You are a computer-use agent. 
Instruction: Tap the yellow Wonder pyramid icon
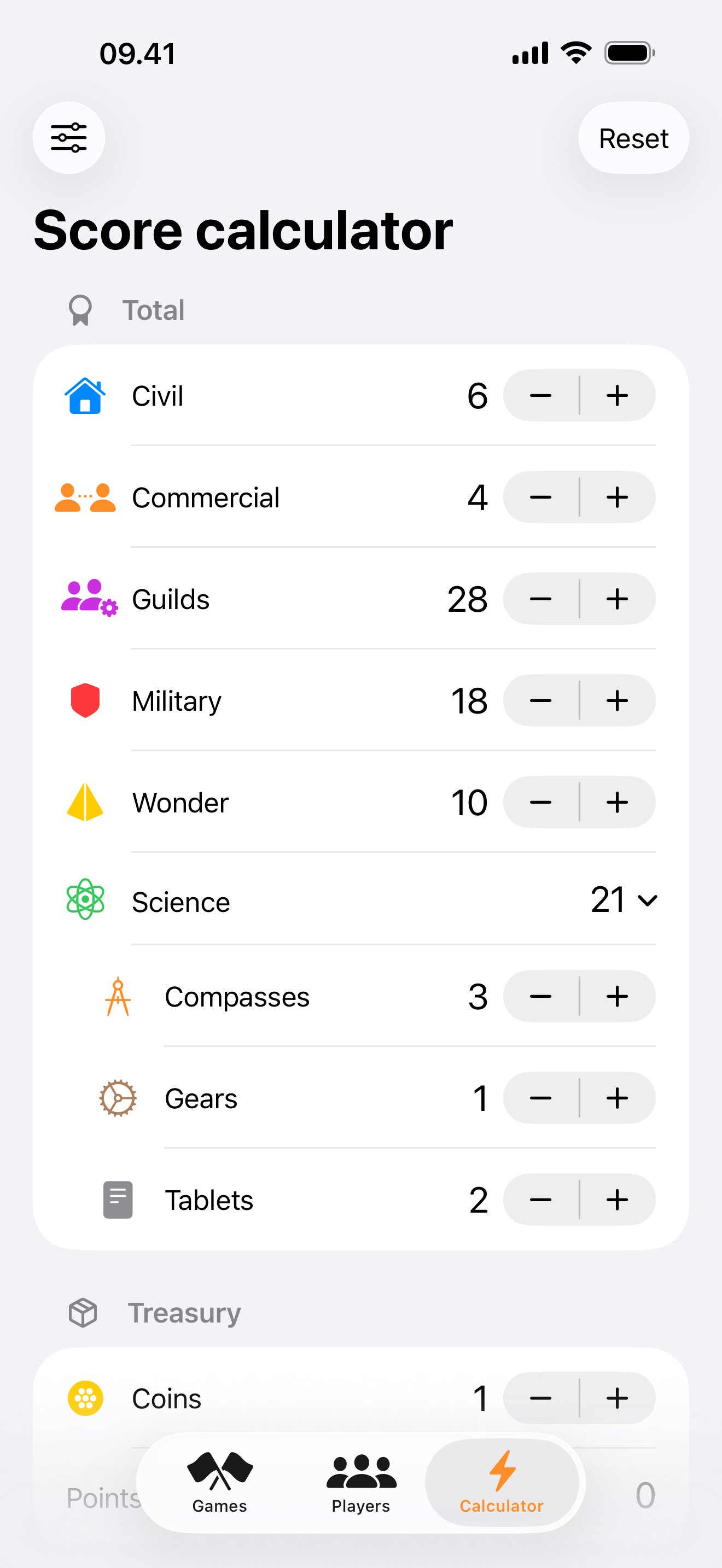(85, 802)
